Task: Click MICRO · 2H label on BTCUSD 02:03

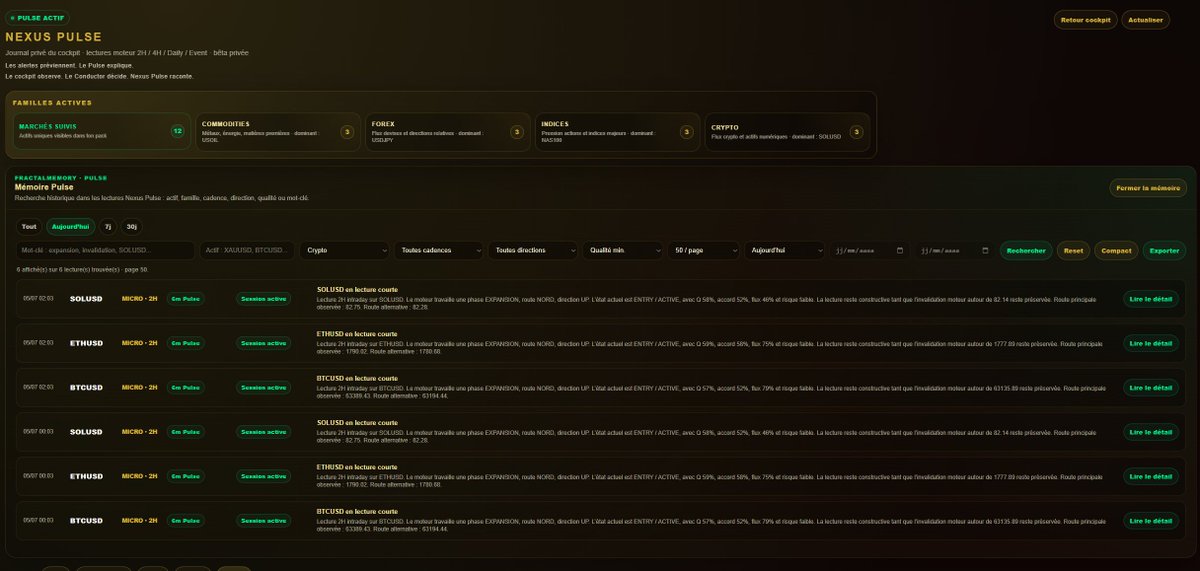Action: click(140, 387)
